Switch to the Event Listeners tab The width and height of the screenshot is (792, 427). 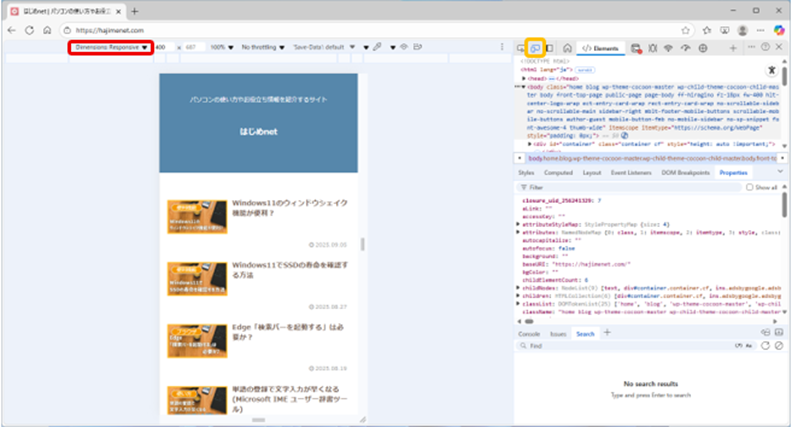pyautogui.click(x=631, y=173)
